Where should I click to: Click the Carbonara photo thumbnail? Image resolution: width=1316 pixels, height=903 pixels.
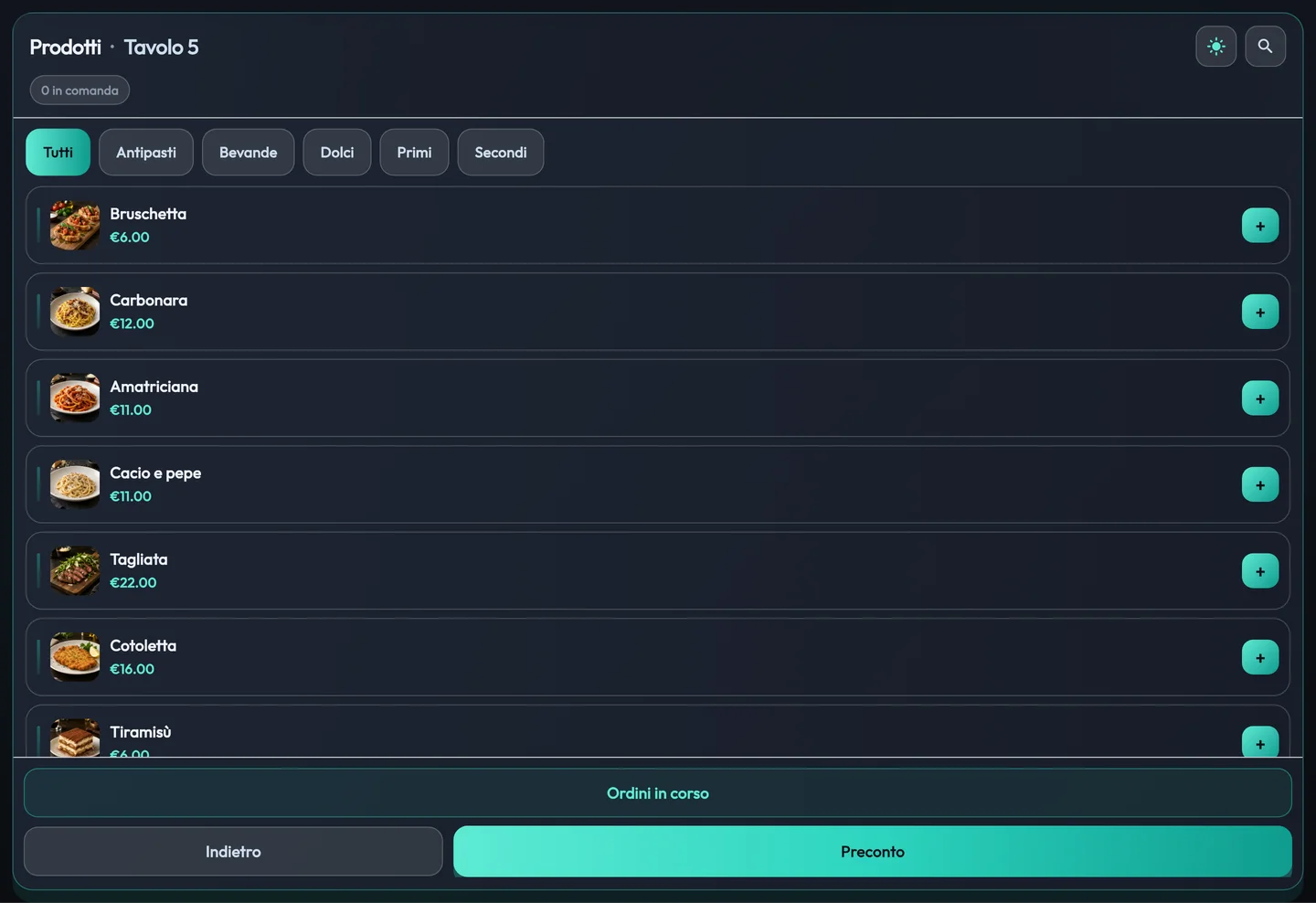tap(75, 312)
